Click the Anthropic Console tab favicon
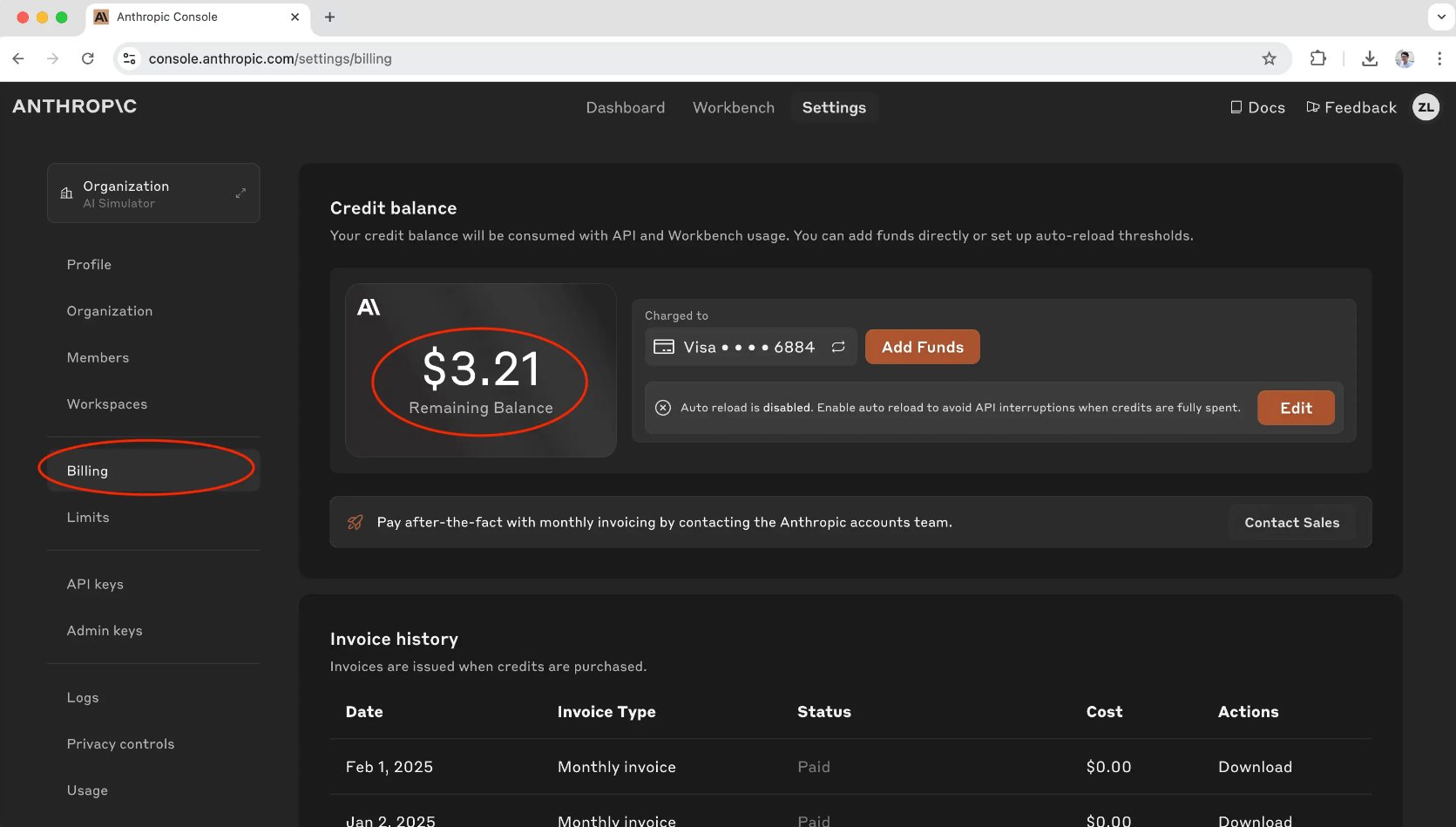 [102, 17]
